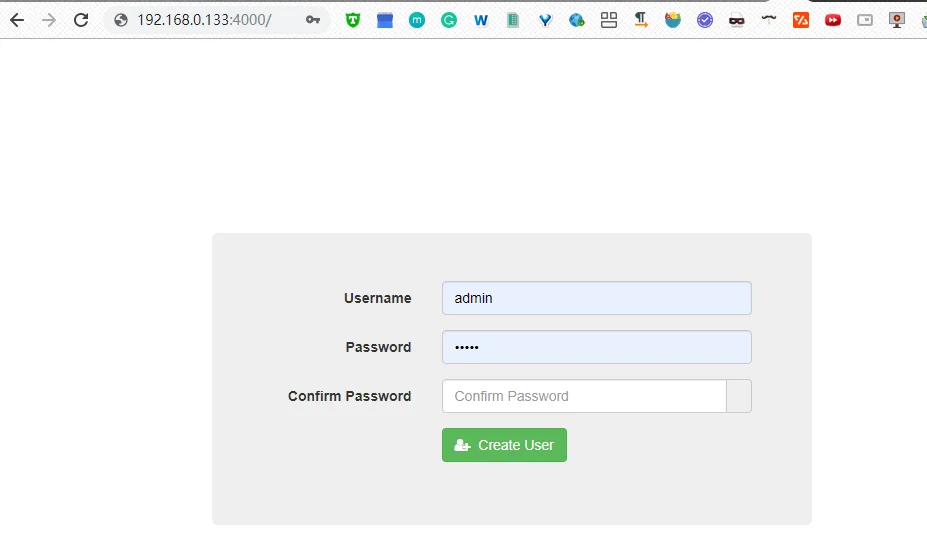The width and height of the screenshot is (927, 559).
Task: Open the purple checkmark circle extension
Action: click(x=705, y=20)
